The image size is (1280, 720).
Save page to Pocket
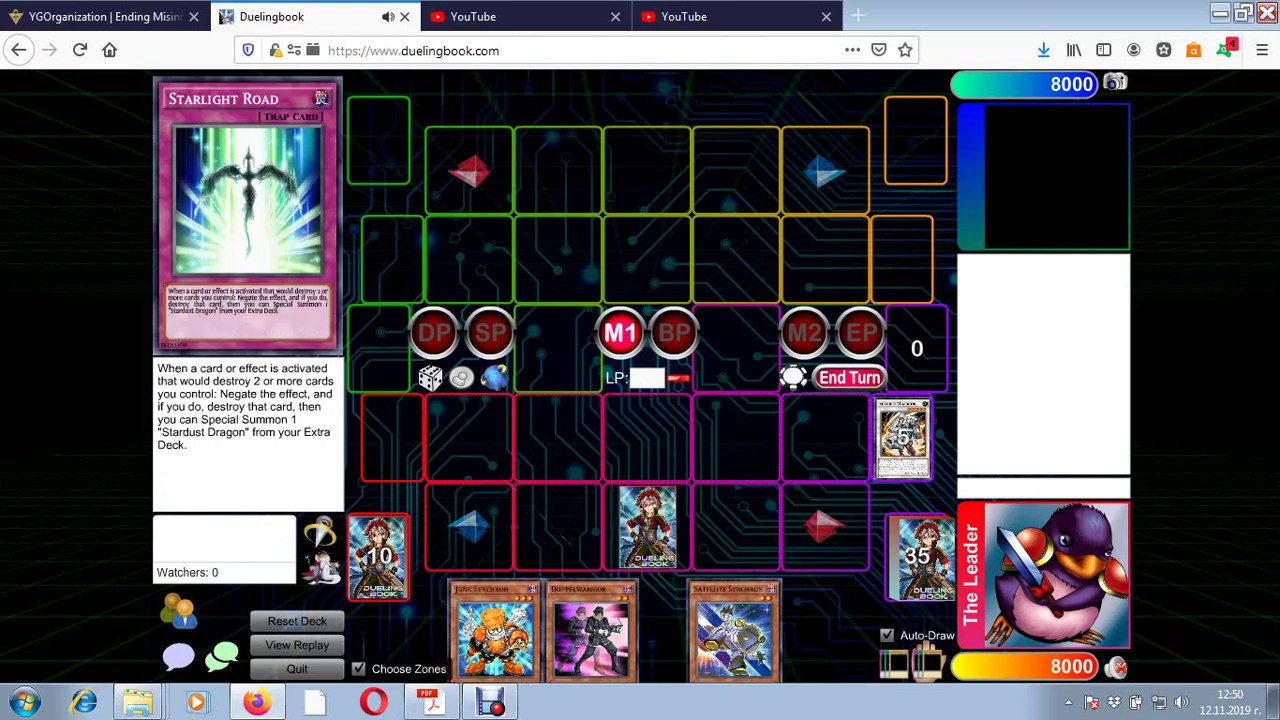click(879, 50)
